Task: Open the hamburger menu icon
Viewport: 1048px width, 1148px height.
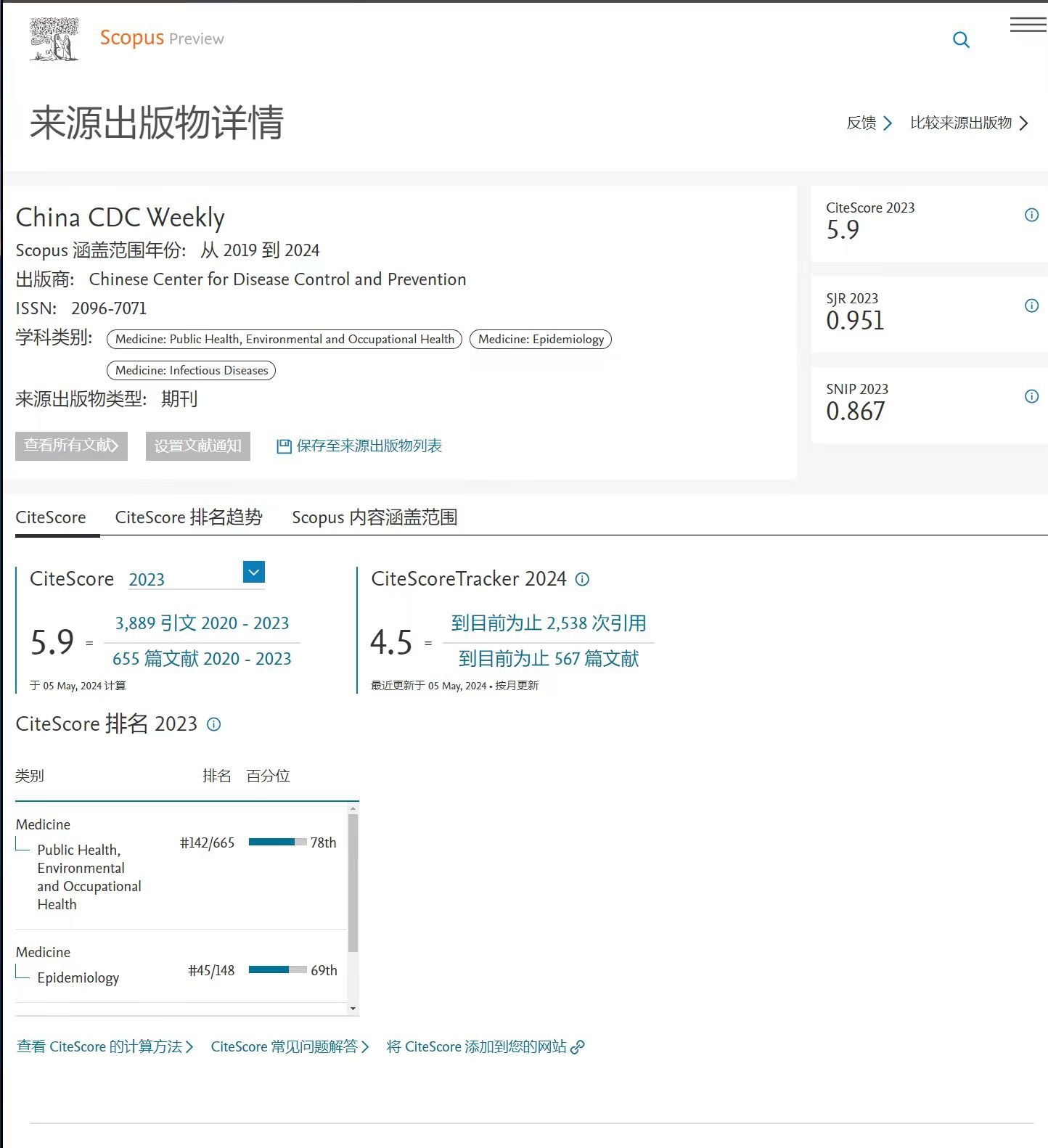Action: [1028, 24]
